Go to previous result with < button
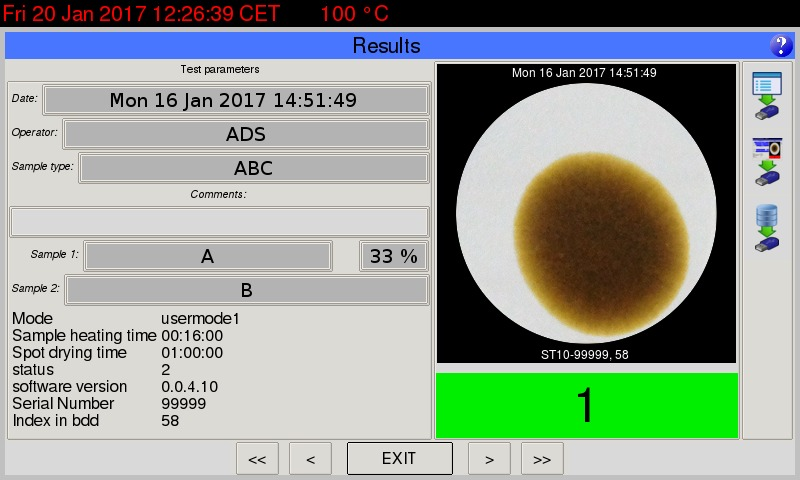Screen dimensions: 800x480 (x=310, y=459)
